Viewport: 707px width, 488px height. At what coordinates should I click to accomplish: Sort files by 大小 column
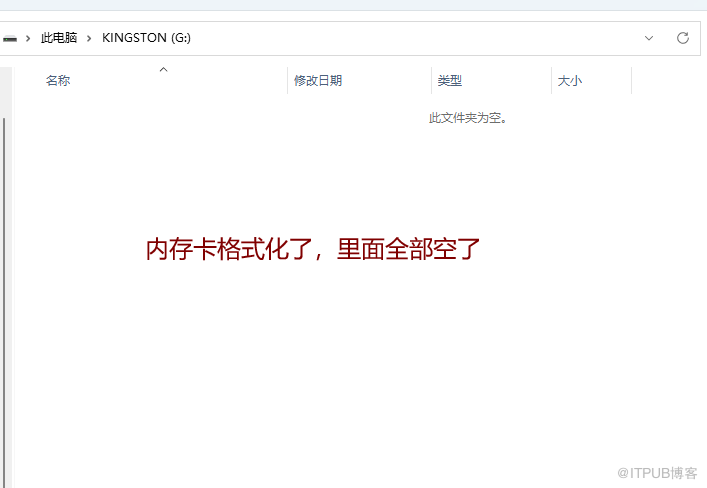click(x=570, y=81)
